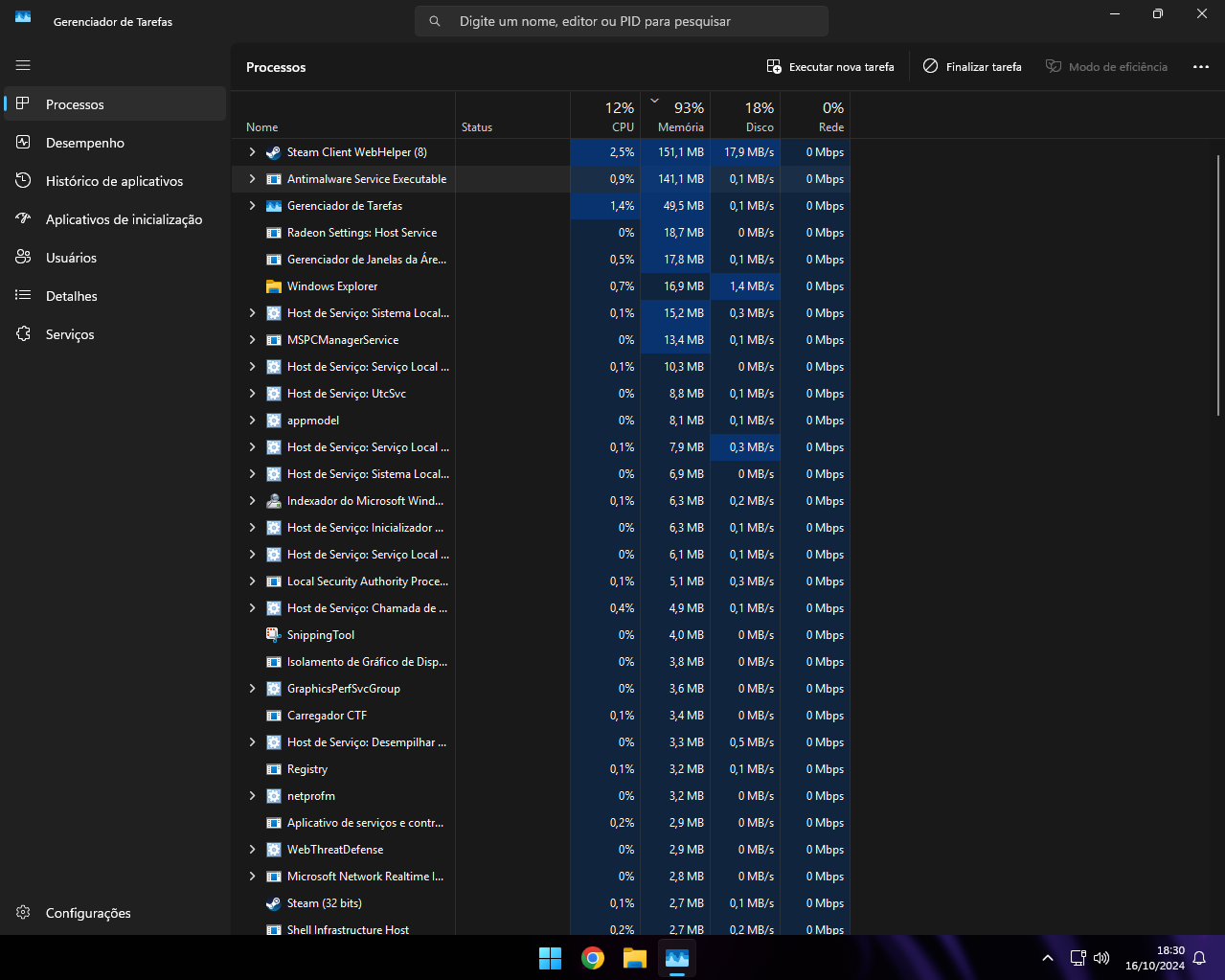Click the Windows Explorer folder icon in list

[274, 286]
